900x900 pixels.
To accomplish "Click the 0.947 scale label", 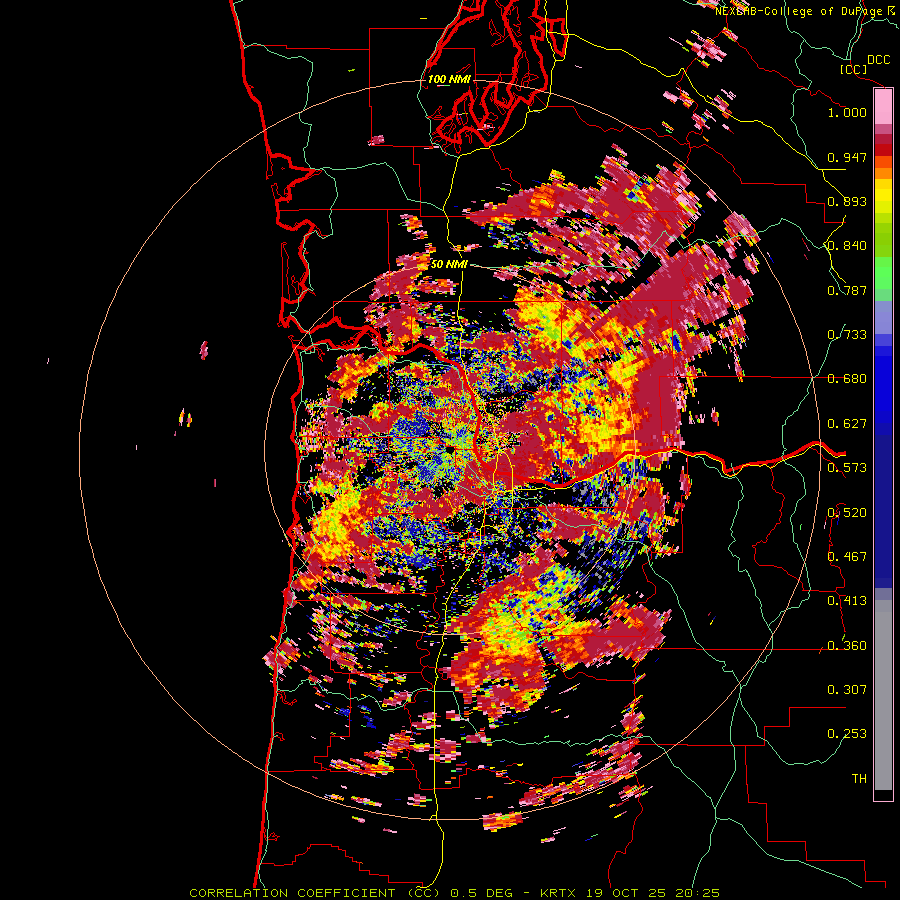I will coord(847,157).
